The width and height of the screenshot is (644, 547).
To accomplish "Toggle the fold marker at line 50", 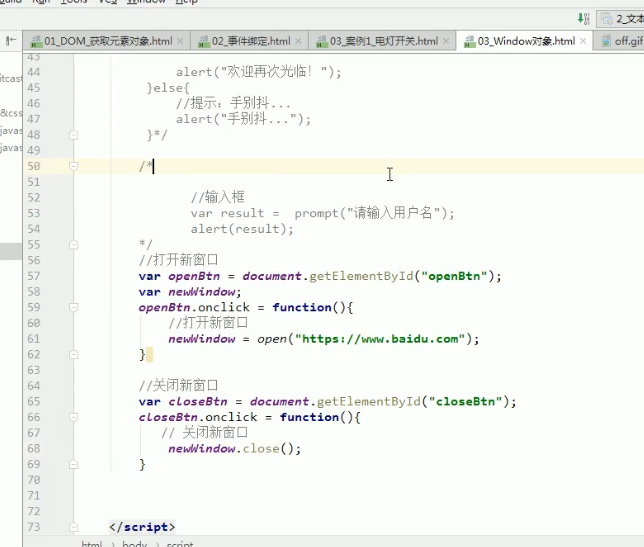I will [74, 166].
